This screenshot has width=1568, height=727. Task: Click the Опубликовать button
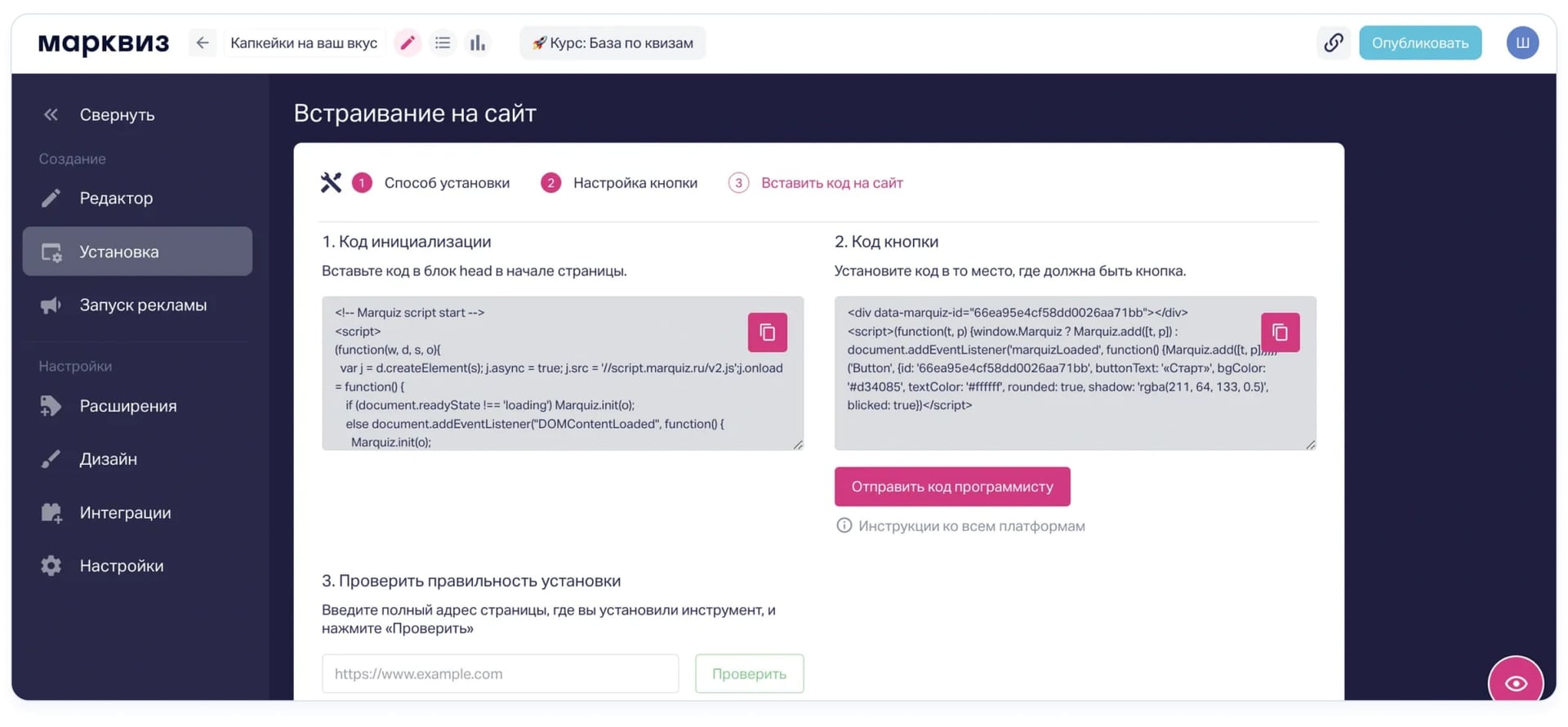point(1420,42)
